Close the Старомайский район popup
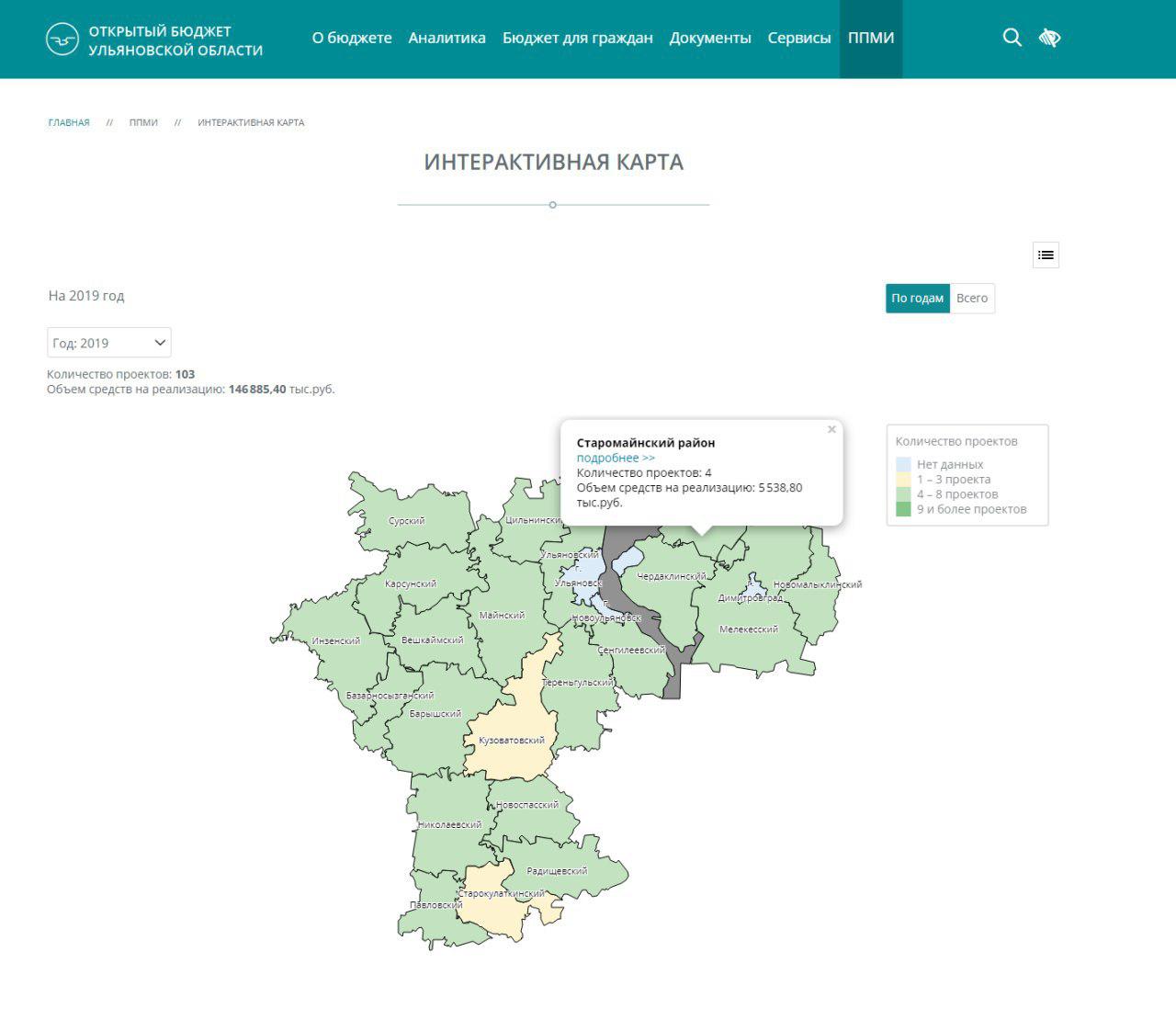 [831, 429]
